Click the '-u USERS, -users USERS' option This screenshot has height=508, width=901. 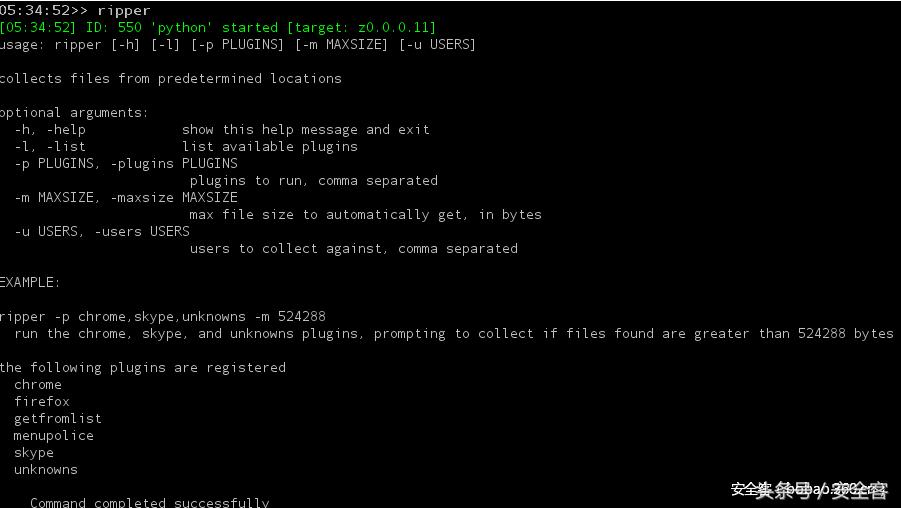tap(102, 231)
